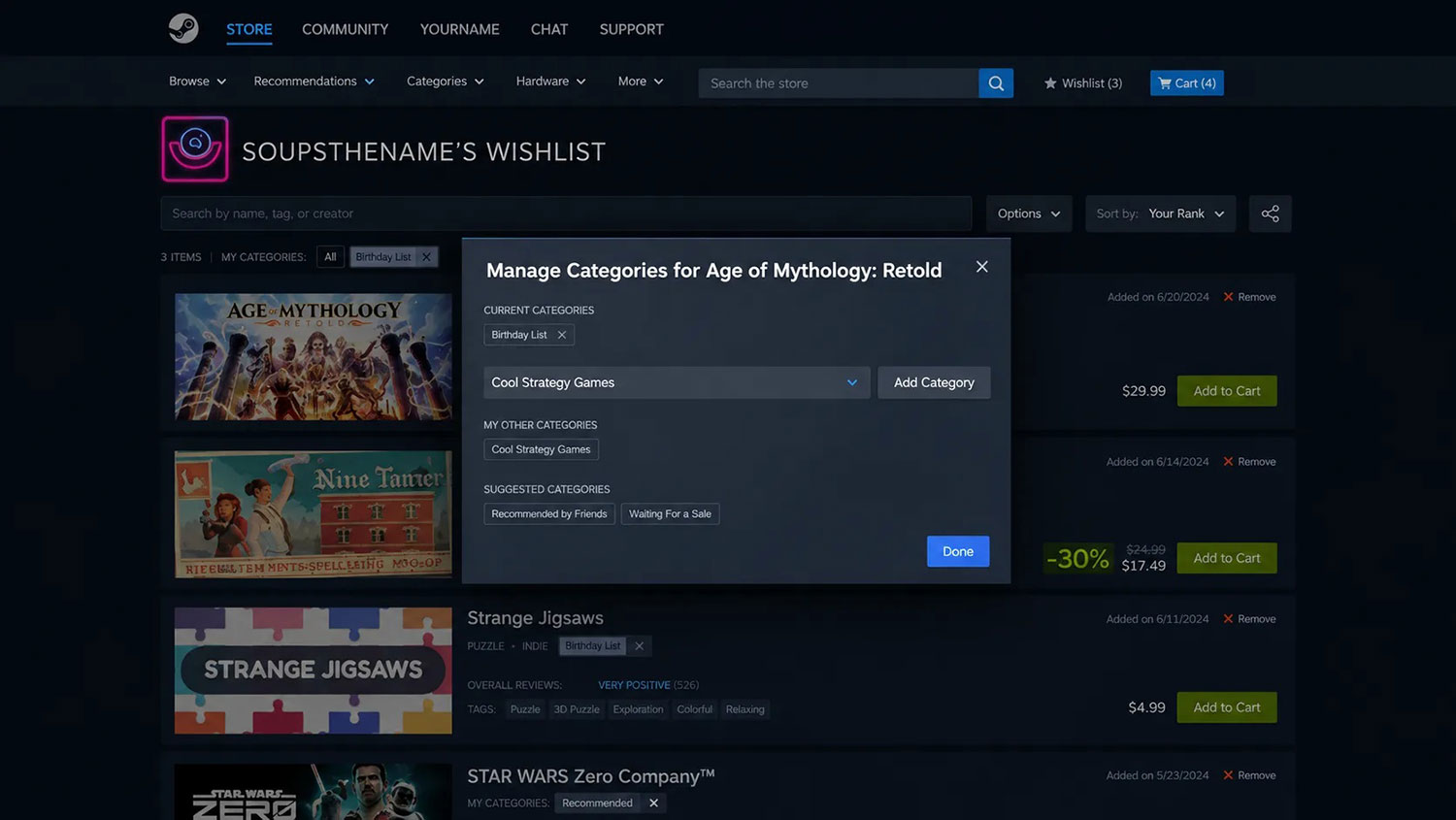The height and width of the screenshot is (820, 1456).
Task: Pick the Recommended by Friends suggested category
Action: click(x=549, y=514)
